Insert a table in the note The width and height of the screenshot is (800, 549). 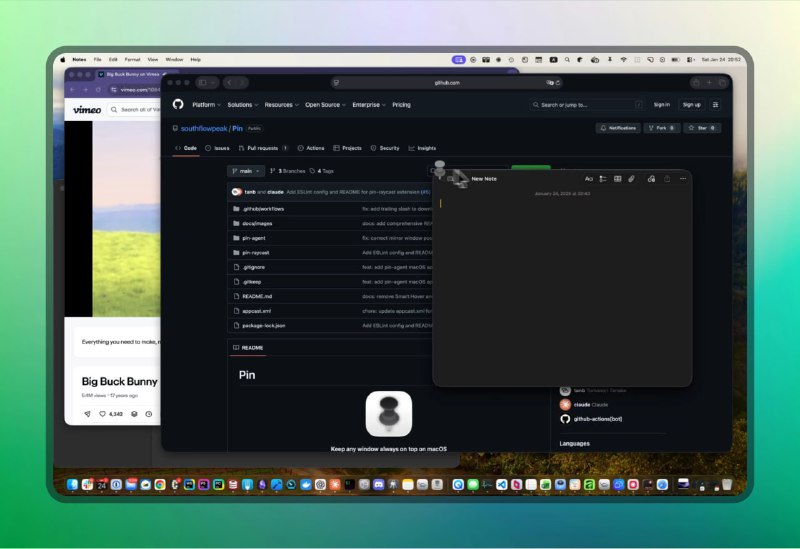618,179
